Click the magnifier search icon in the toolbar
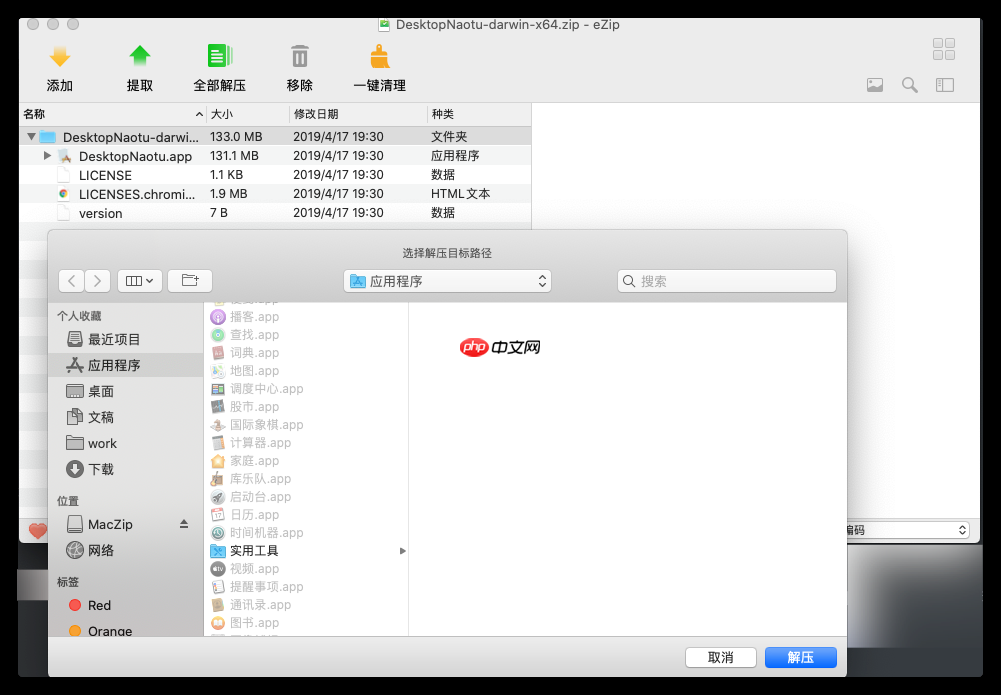This screenshot has height=695, width=1001. pos(909,85)
